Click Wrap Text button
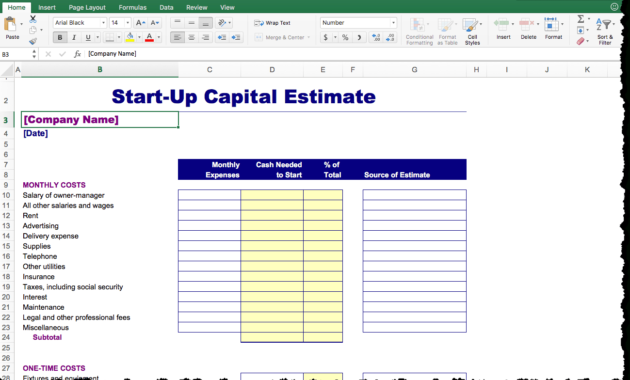The width and height of the screenshot is (630, 380). click(x=272, y=23)
